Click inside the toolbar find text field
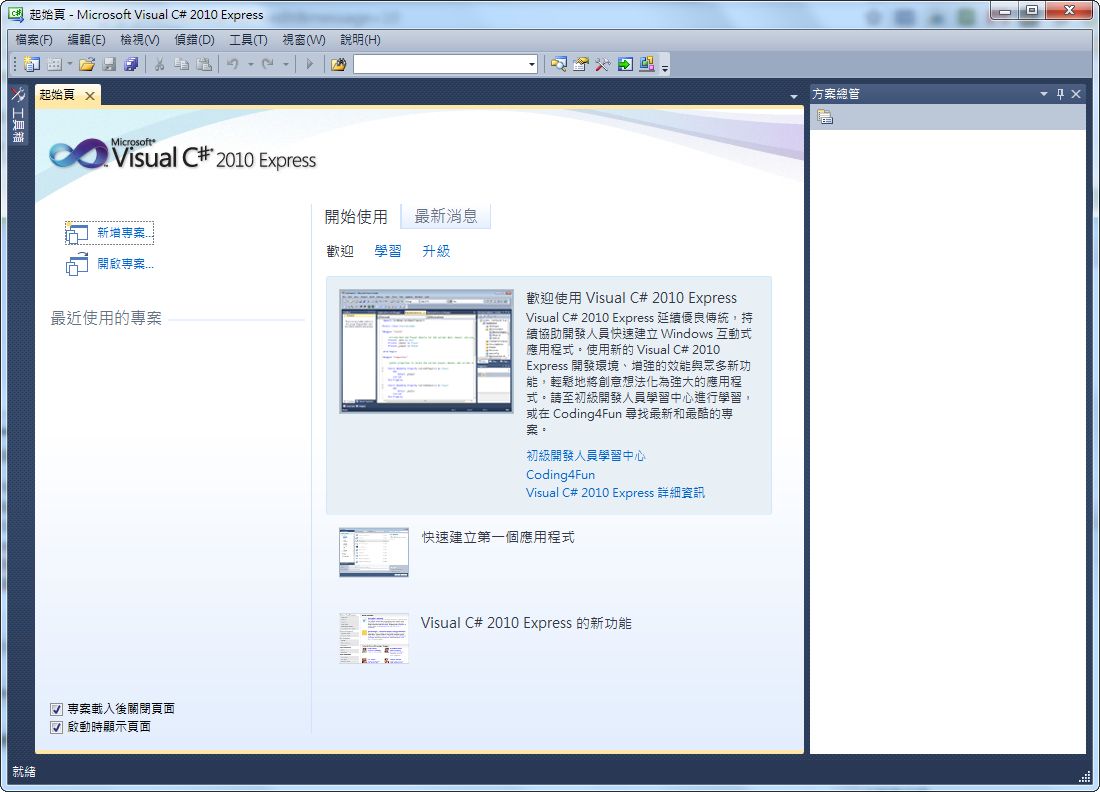Viewport: 1100px width, 792px height. (x=440, y=65)
